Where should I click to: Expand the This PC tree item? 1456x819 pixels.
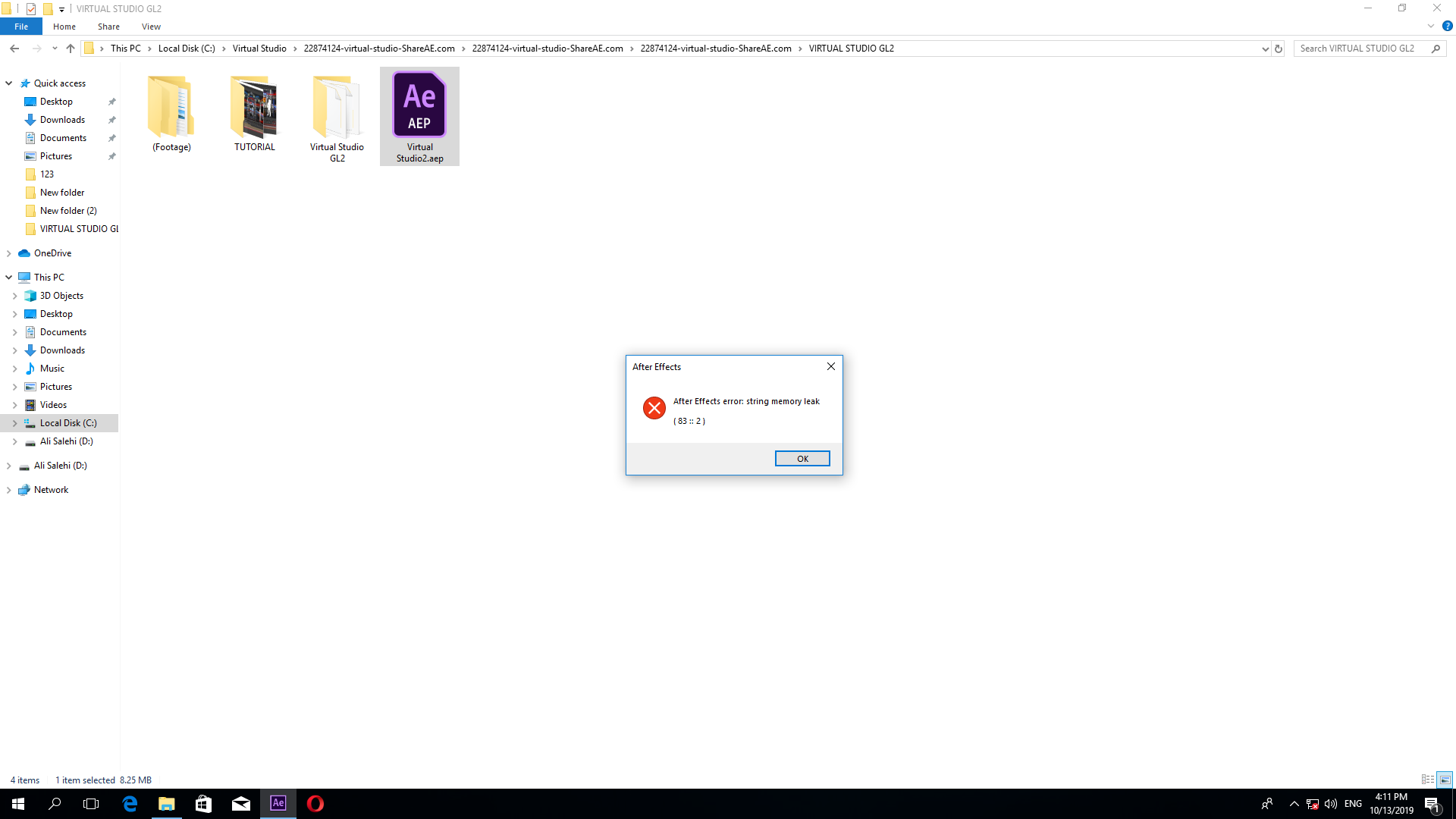(x=8, y=277)
